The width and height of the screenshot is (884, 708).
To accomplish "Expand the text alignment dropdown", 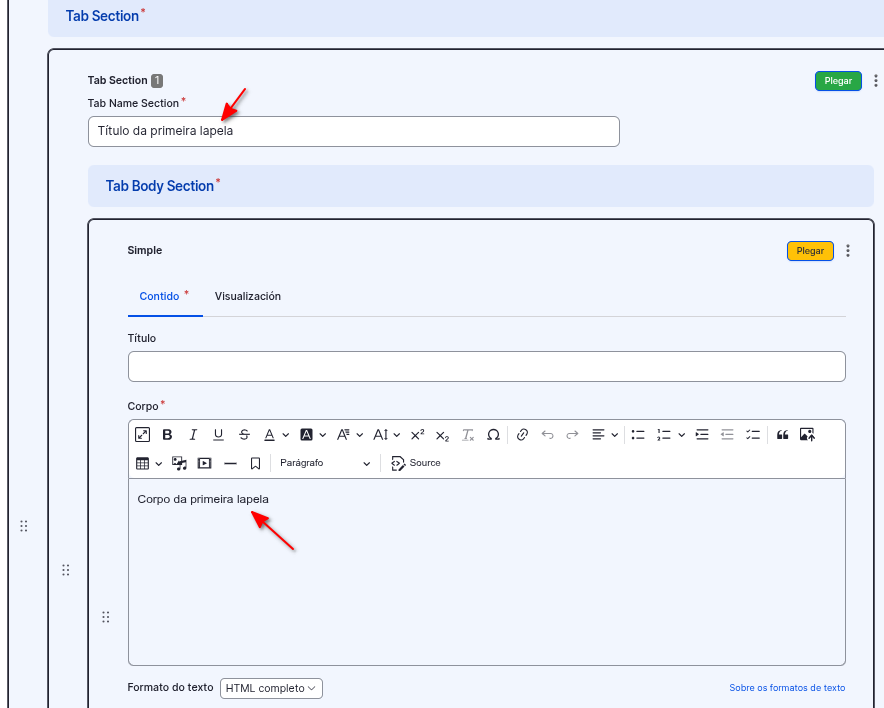I will click(x=605, y=435).
